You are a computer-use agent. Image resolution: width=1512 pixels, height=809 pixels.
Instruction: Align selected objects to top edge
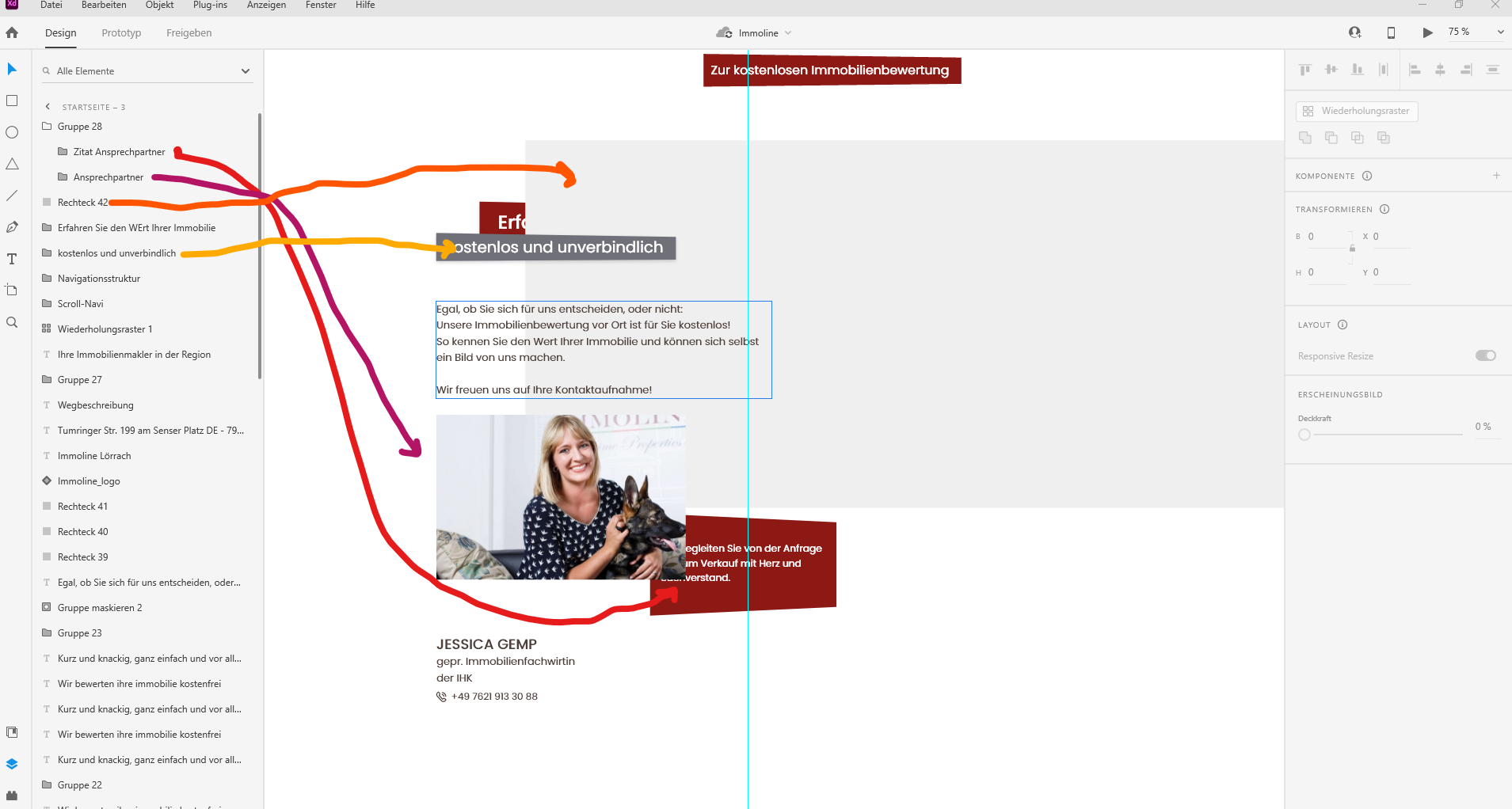pyautogui.click(x=1304, y=70)
